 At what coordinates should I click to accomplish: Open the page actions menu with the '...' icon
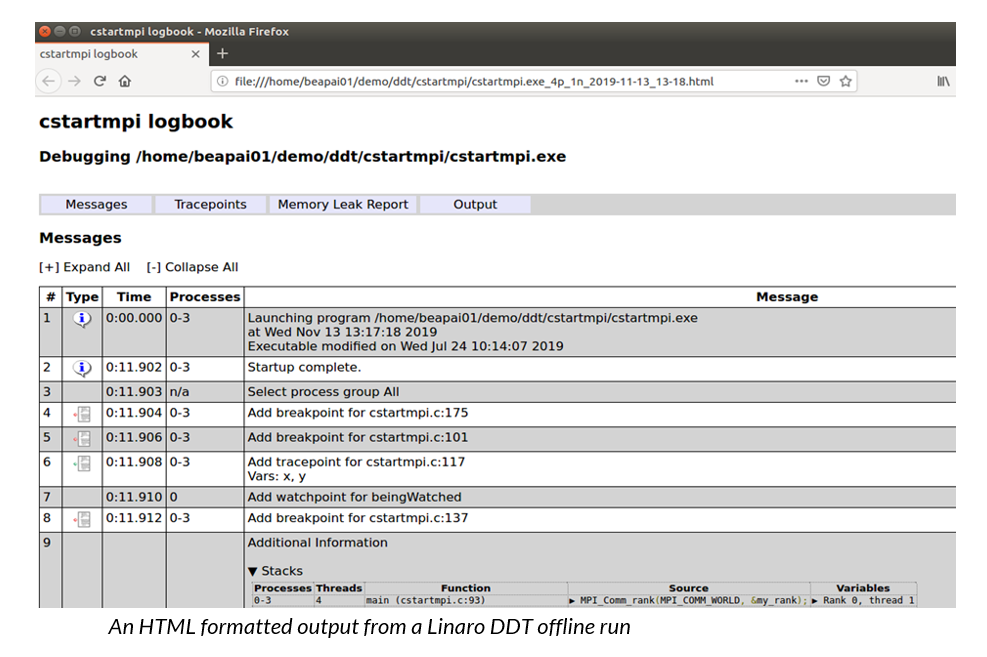pyautogui.click(x=801, y=81)
